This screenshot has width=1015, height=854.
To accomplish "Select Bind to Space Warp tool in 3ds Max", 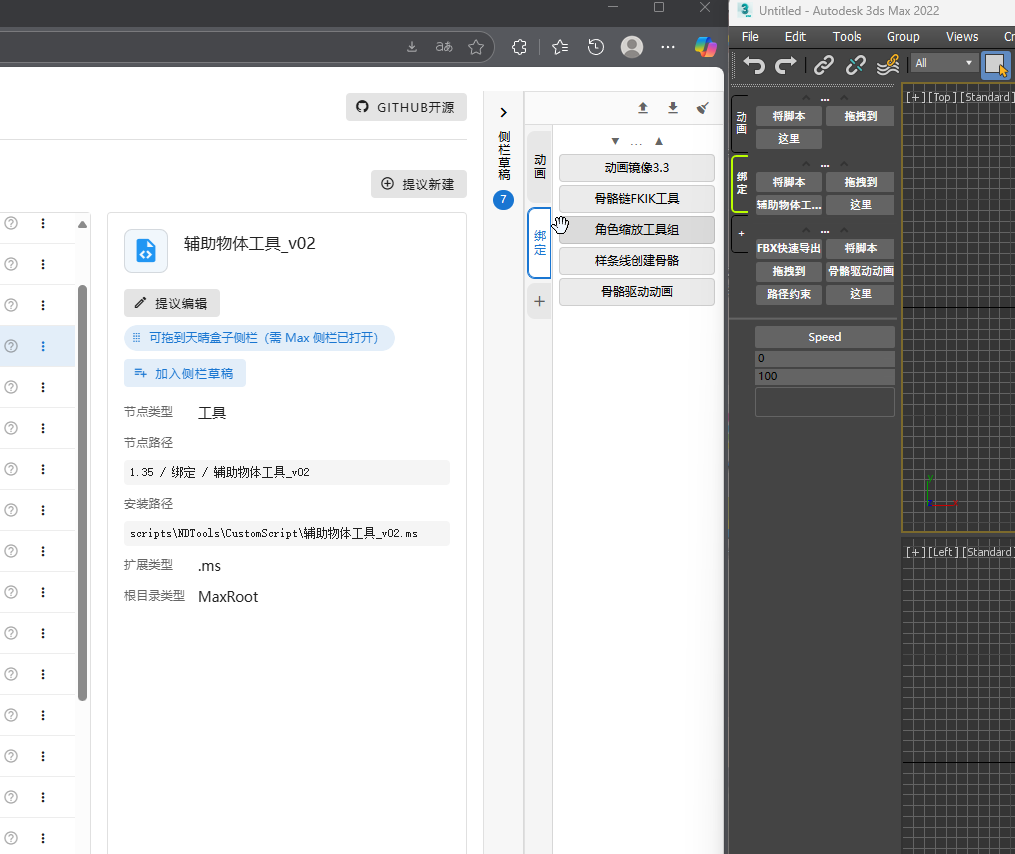I will [x=888, y=65].
